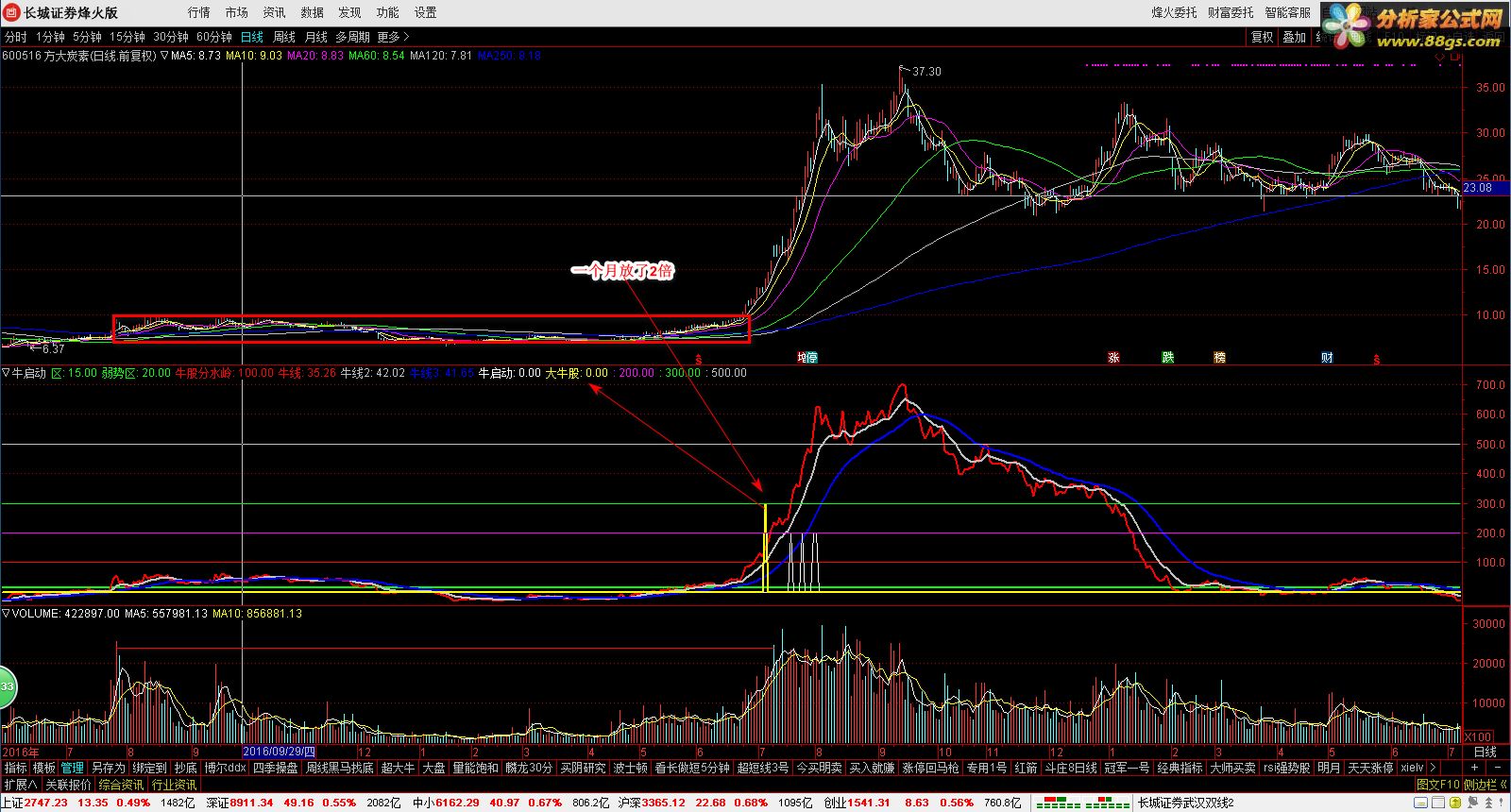Switch to 周线 weekly period
Viewport: 1511px width, 812px height.
tap(284, 37)
